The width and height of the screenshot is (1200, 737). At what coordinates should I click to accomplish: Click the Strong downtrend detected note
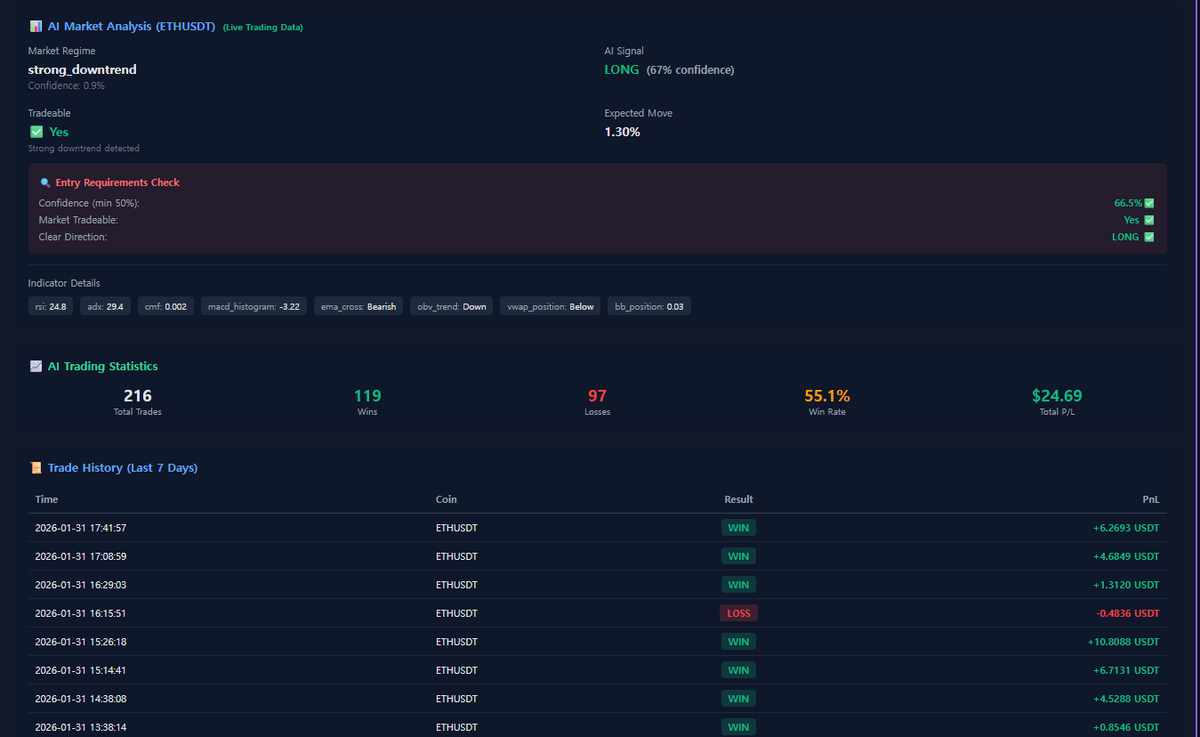pyautogui.click(x=84, y=148)
